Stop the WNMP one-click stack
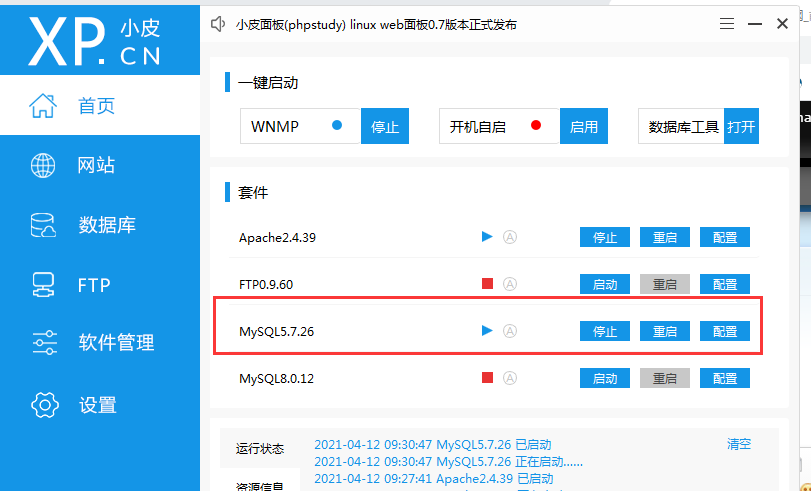811x491 pixels. pyautogui.click(x=385, y=126)
